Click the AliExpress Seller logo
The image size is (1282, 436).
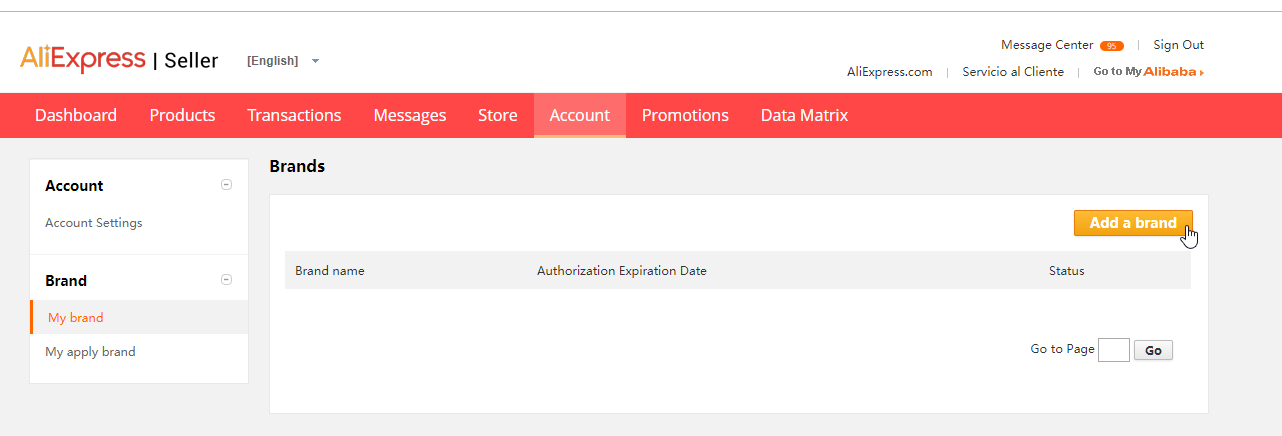(x=118, y=60)
